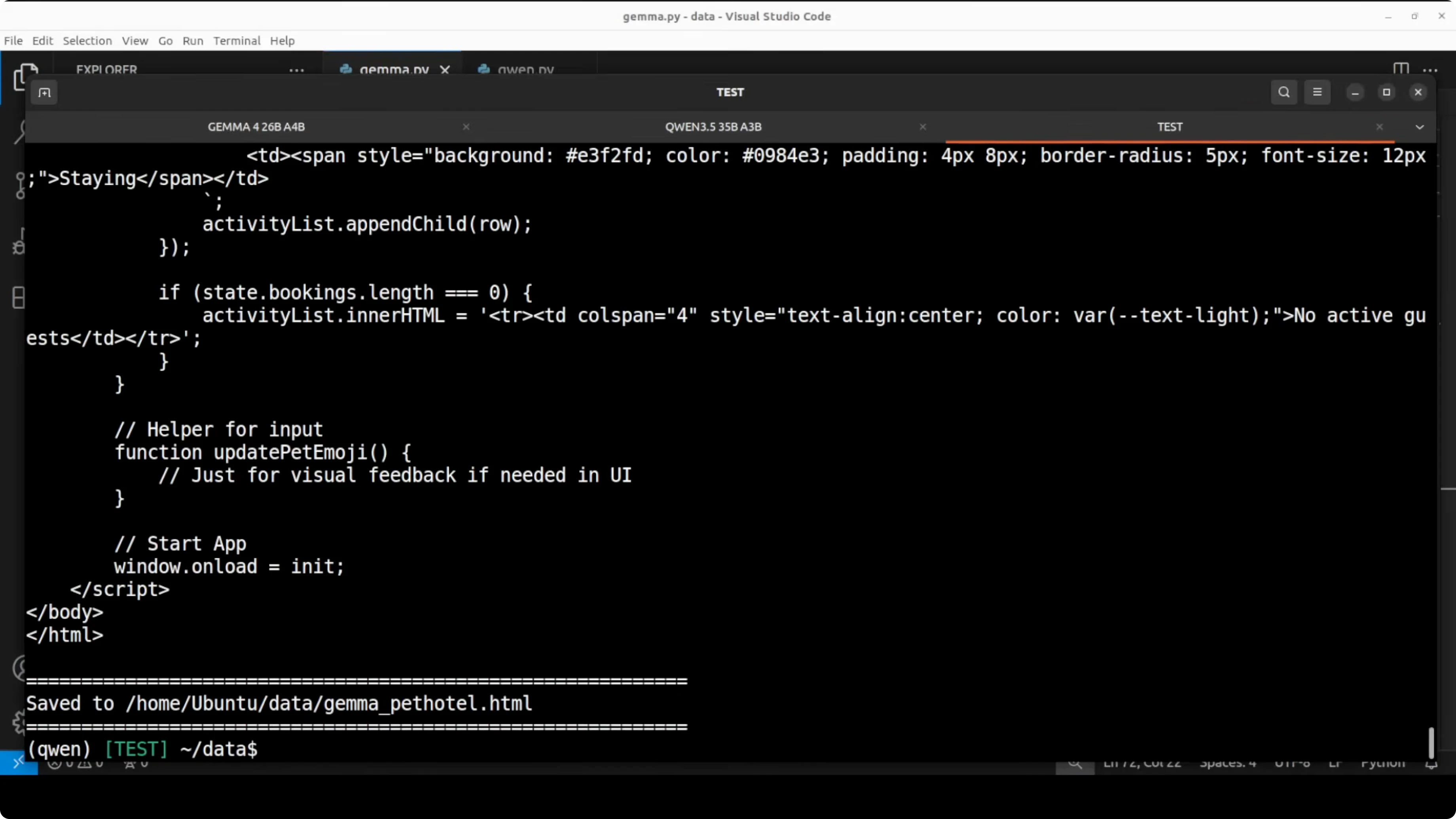Close the GEMMA 4 26B A4B terminal tab

[x=466, y=127]
